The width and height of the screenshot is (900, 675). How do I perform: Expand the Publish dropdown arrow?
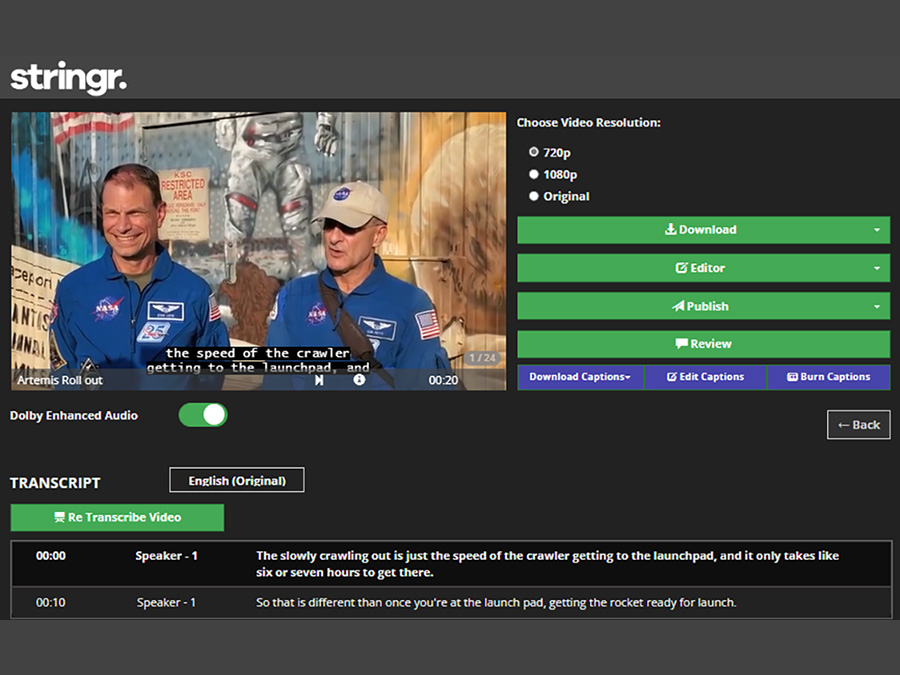pyautogui.click(x=876, y=306)
